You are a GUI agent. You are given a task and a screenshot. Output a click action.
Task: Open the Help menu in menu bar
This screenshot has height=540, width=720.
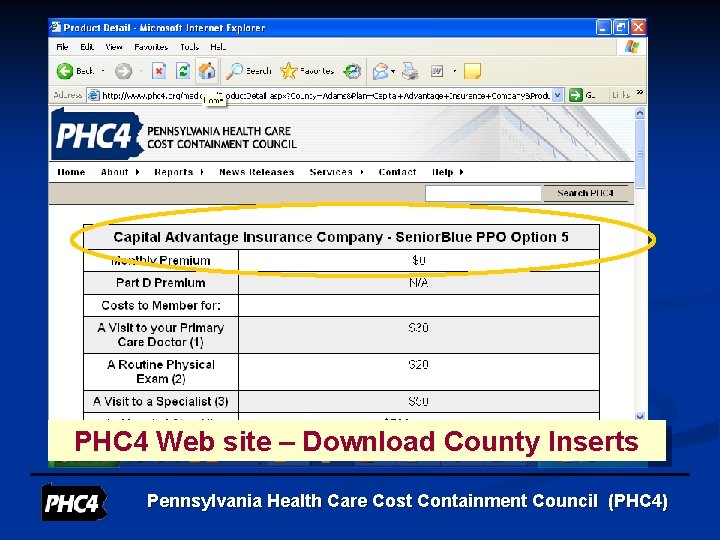point(218,47)
